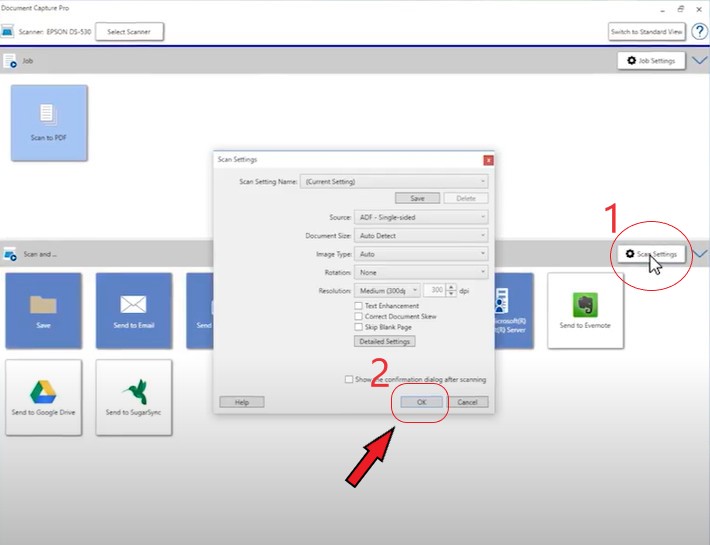Choose the Send to Evernote tile

click(x=585, y=310)
